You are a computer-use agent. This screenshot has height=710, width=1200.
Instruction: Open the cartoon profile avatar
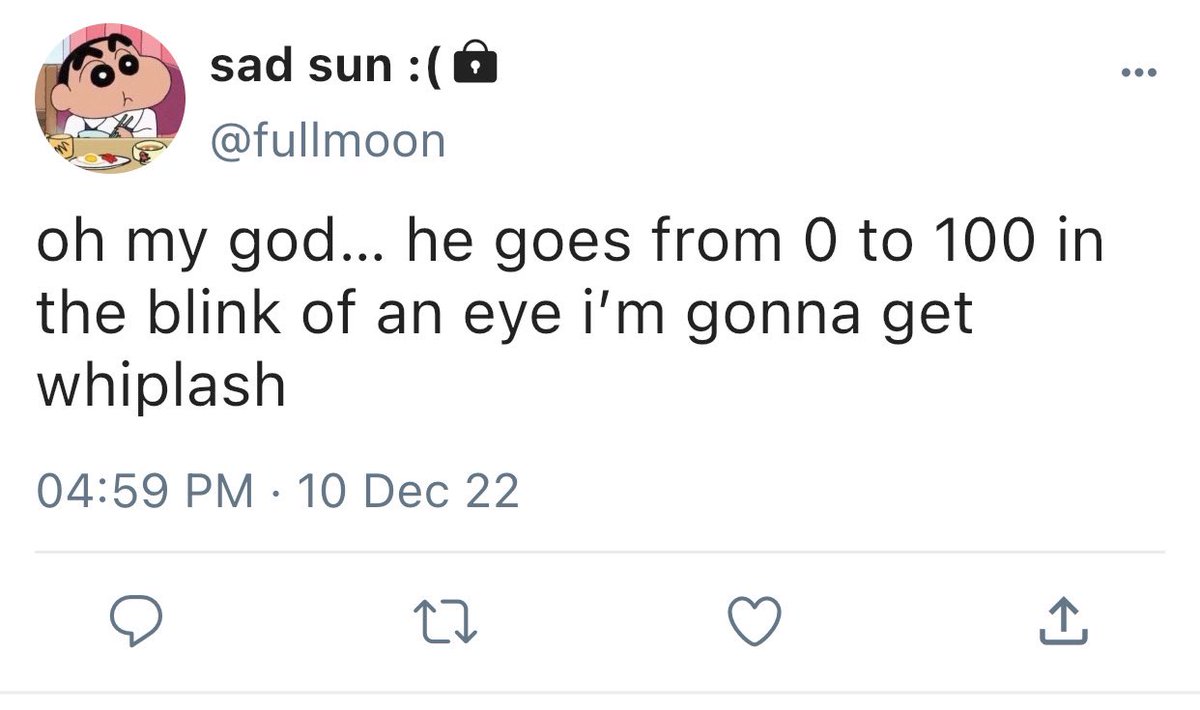[x=110, y=103]
